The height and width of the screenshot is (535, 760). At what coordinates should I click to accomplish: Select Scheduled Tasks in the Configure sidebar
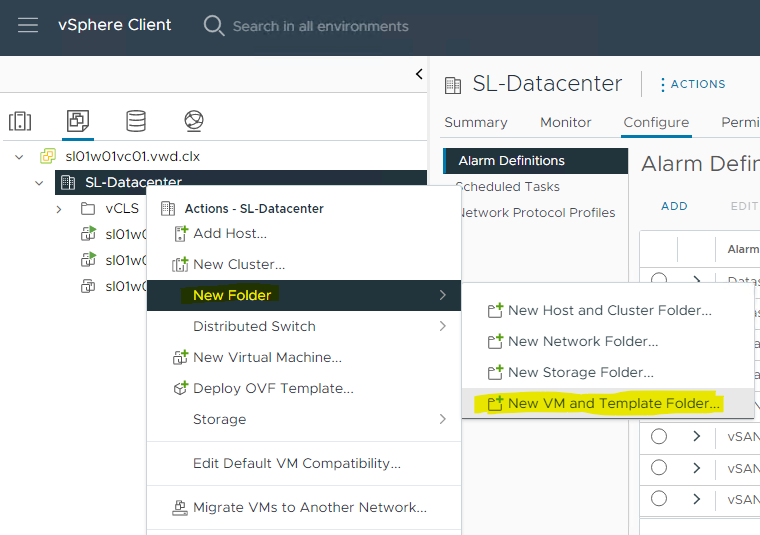[x=507, y=187]
